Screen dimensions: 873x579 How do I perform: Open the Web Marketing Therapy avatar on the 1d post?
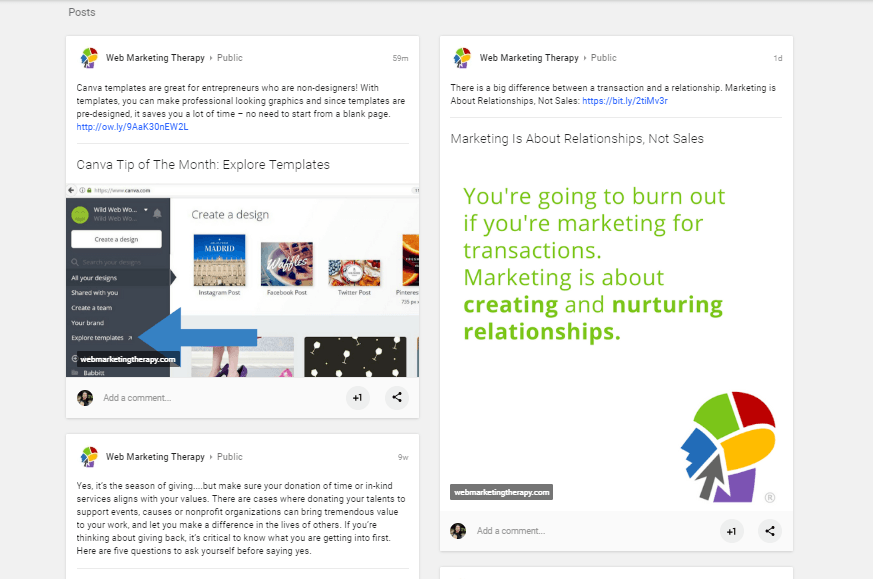click(462, 58)
